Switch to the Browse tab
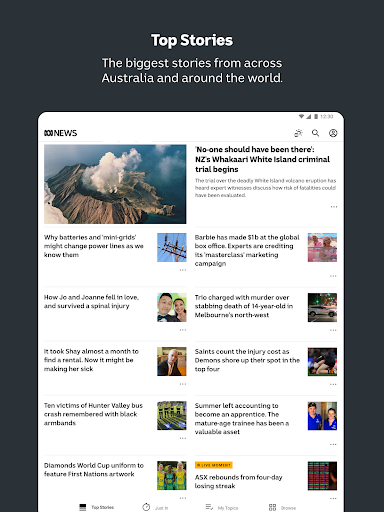Viewport: 384px width, 512px height. coord(283,507)
